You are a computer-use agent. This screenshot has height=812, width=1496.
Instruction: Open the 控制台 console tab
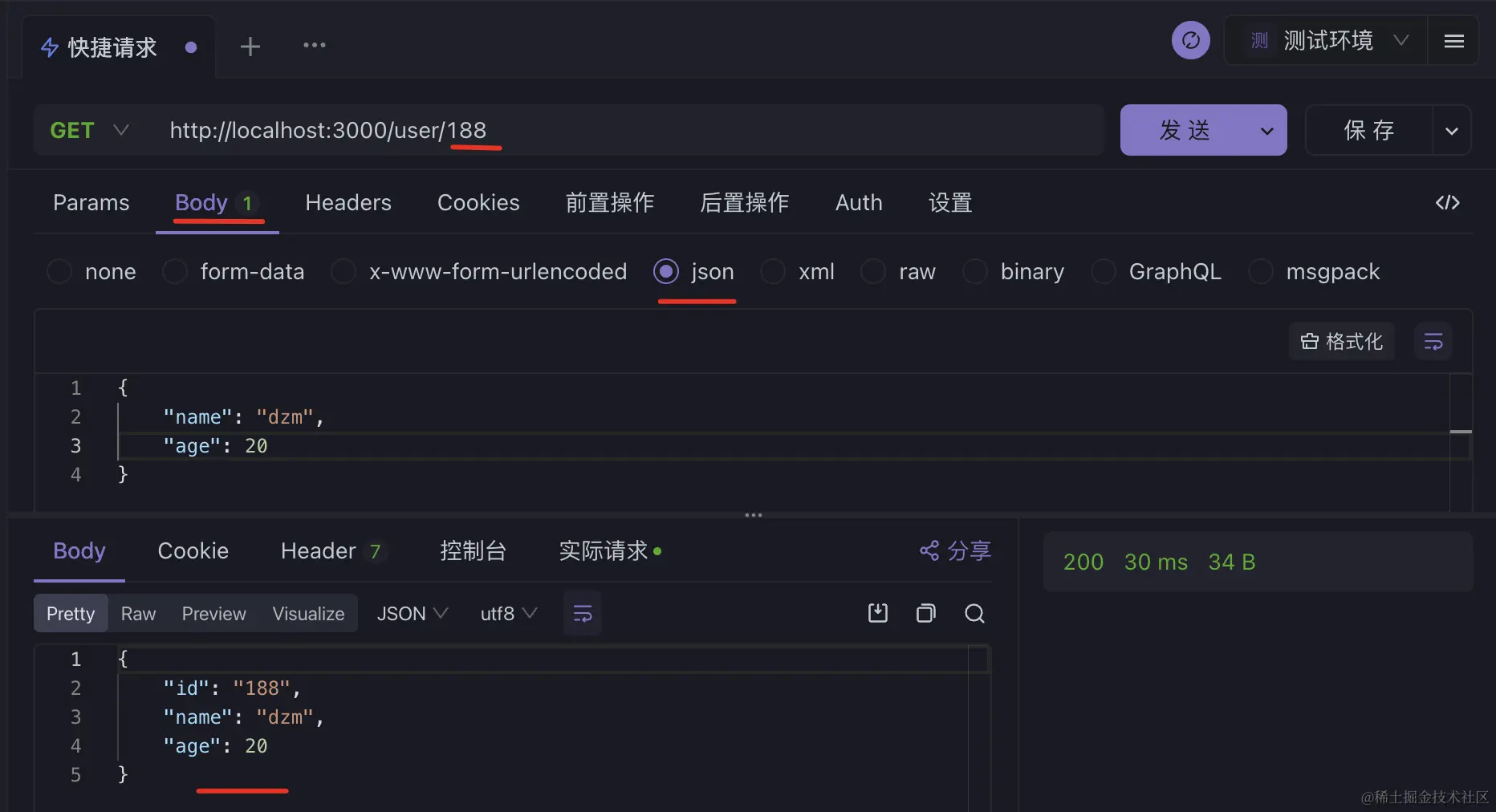473,551
